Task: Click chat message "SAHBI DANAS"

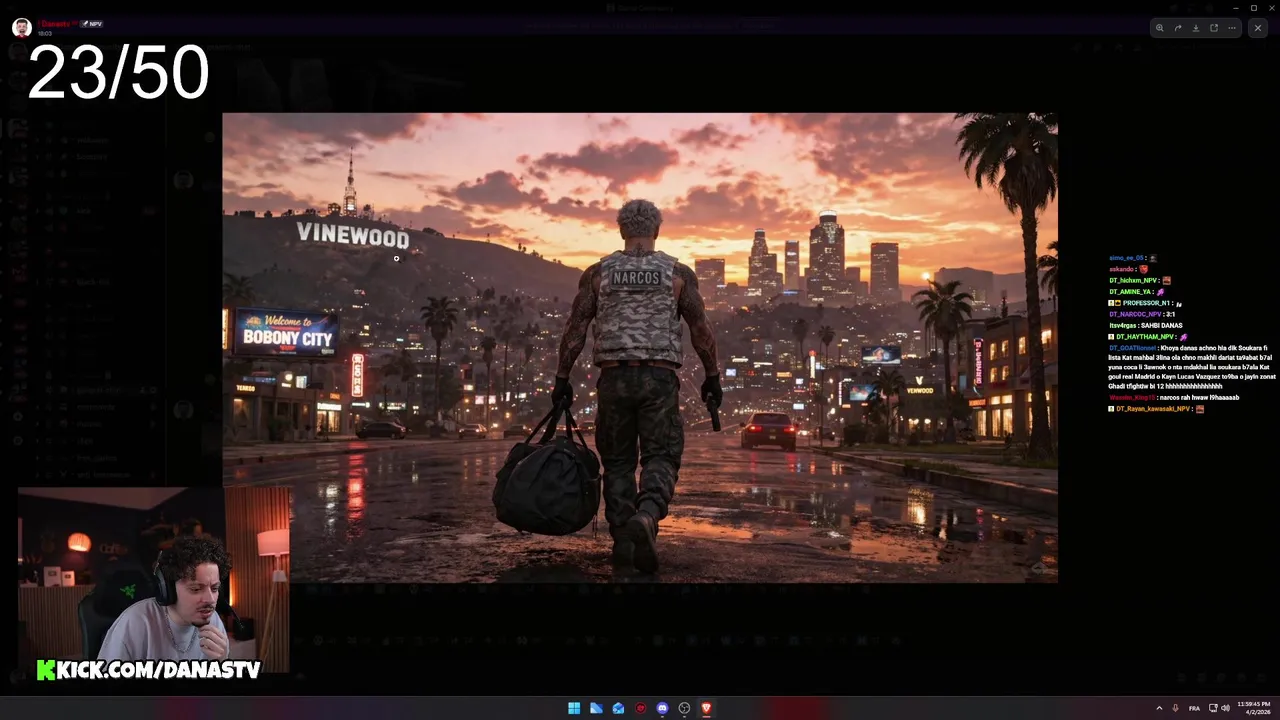Action: coord(1161,326)
